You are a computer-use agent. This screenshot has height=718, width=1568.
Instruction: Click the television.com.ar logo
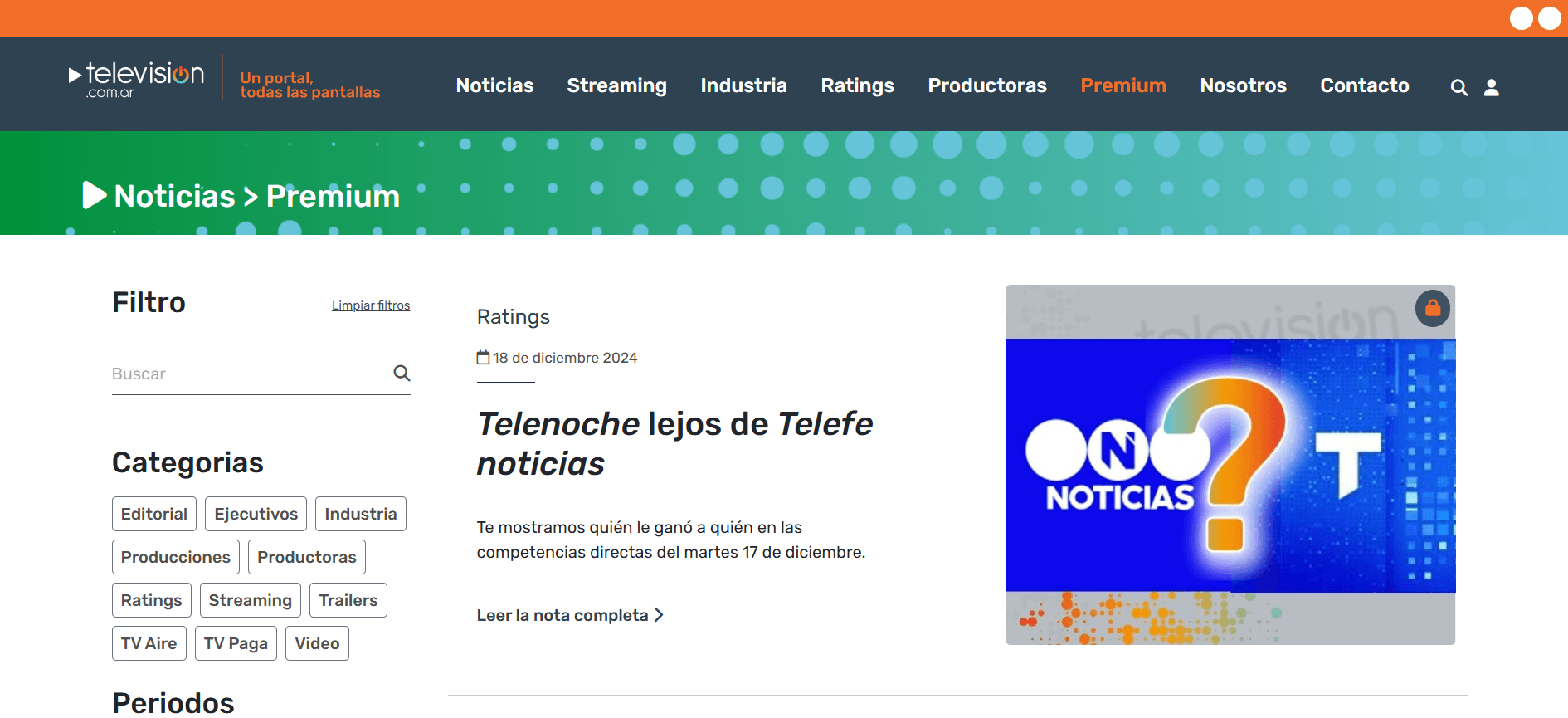[136, 81]
